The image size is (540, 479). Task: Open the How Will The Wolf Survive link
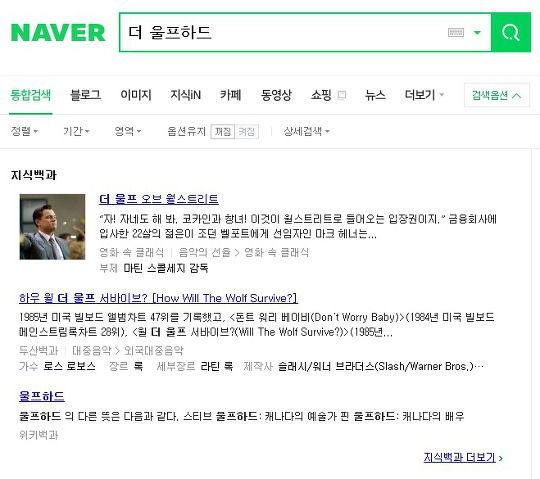click(158, 298)
